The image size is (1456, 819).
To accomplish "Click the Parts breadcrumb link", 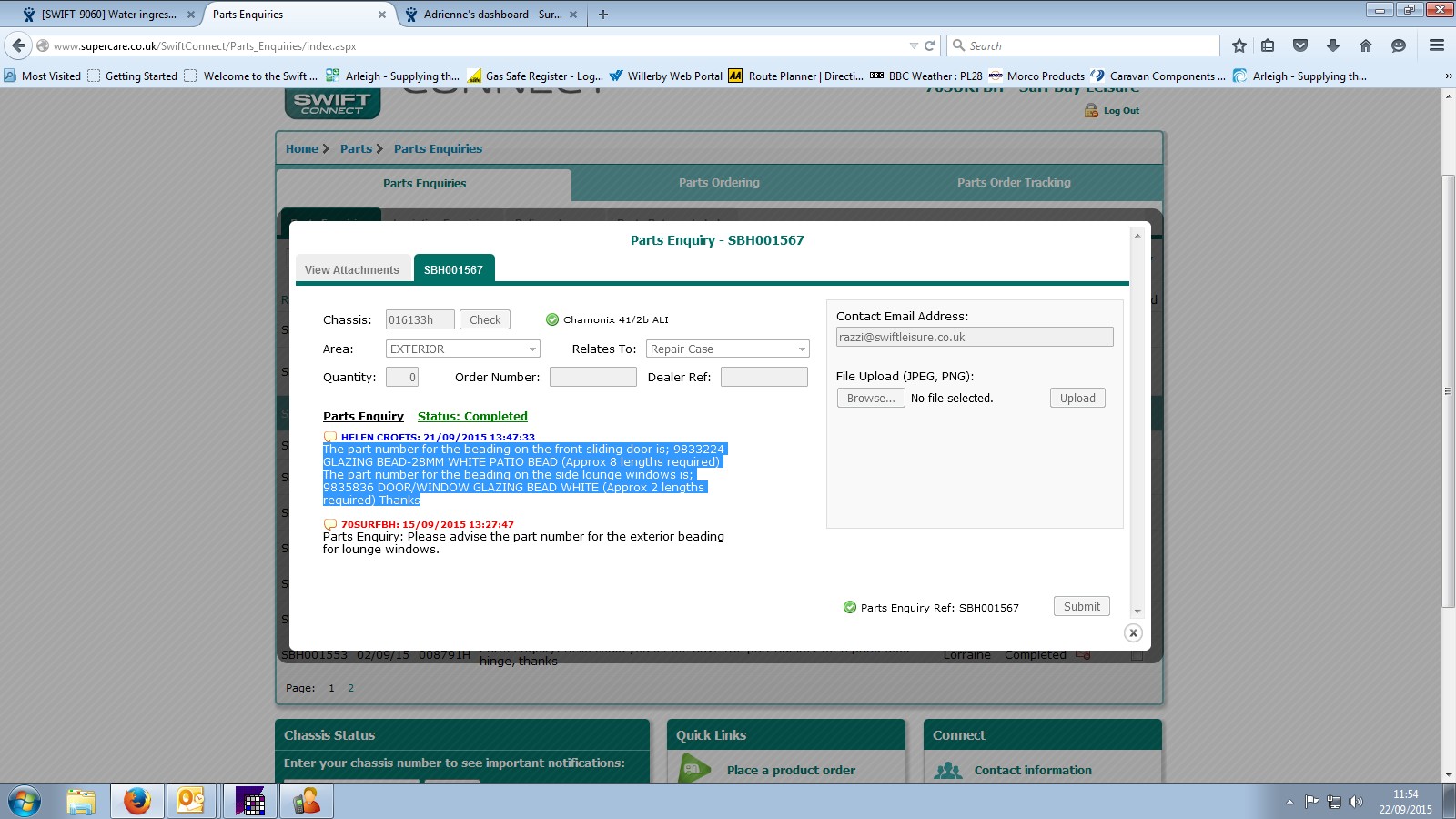I will (356, 149).
